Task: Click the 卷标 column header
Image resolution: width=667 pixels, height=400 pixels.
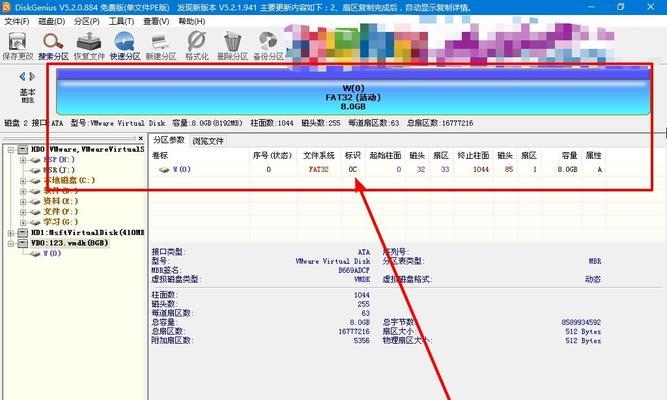Action: pyautogui.click(x=160, y=155)
